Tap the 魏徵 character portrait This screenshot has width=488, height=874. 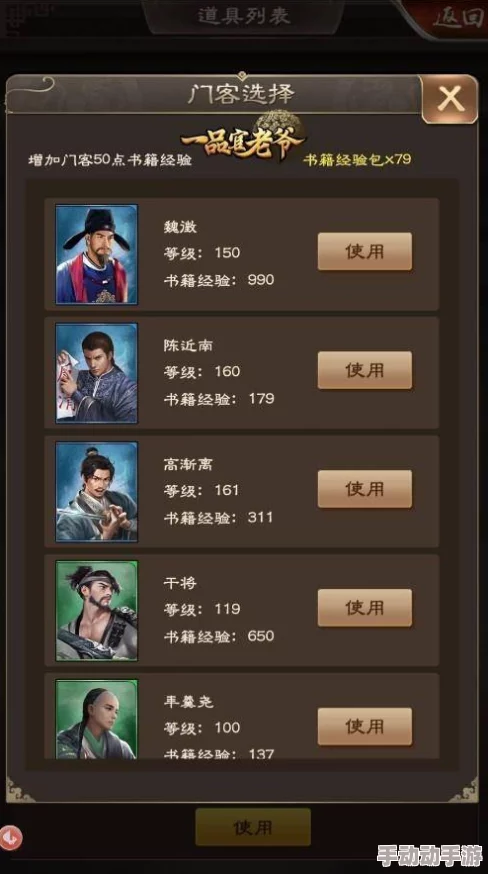tap(96, 254)
